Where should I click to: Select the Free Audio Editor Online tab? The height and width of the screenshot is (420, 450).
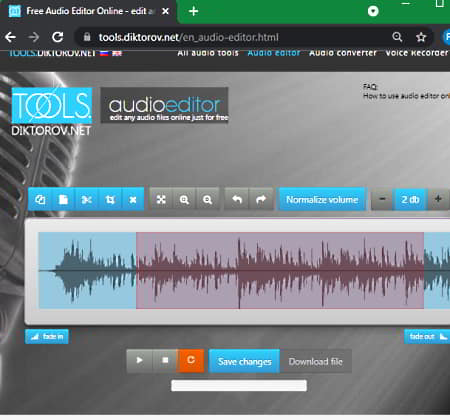point(88,11)
